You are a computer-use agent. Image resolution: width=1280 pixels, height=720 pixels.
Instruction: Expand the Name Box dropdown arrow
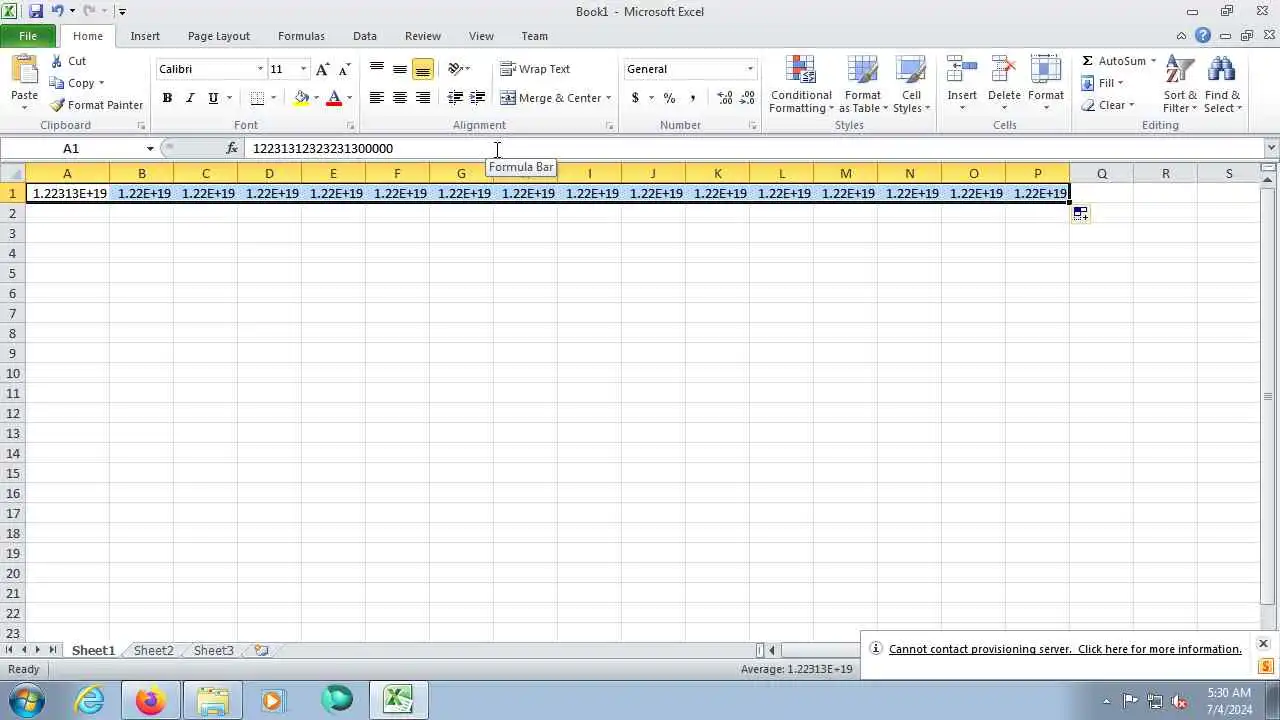tap(150, 148)
